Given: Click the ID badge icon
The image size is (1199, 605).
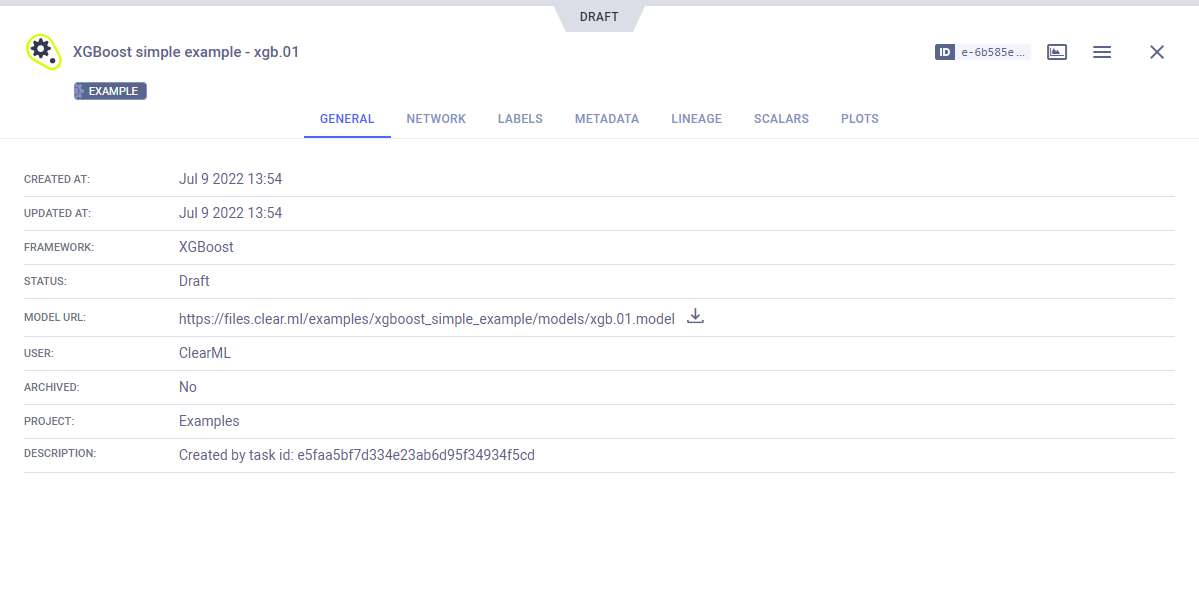Looking at the screenshot, I should [x=945, y=52].
